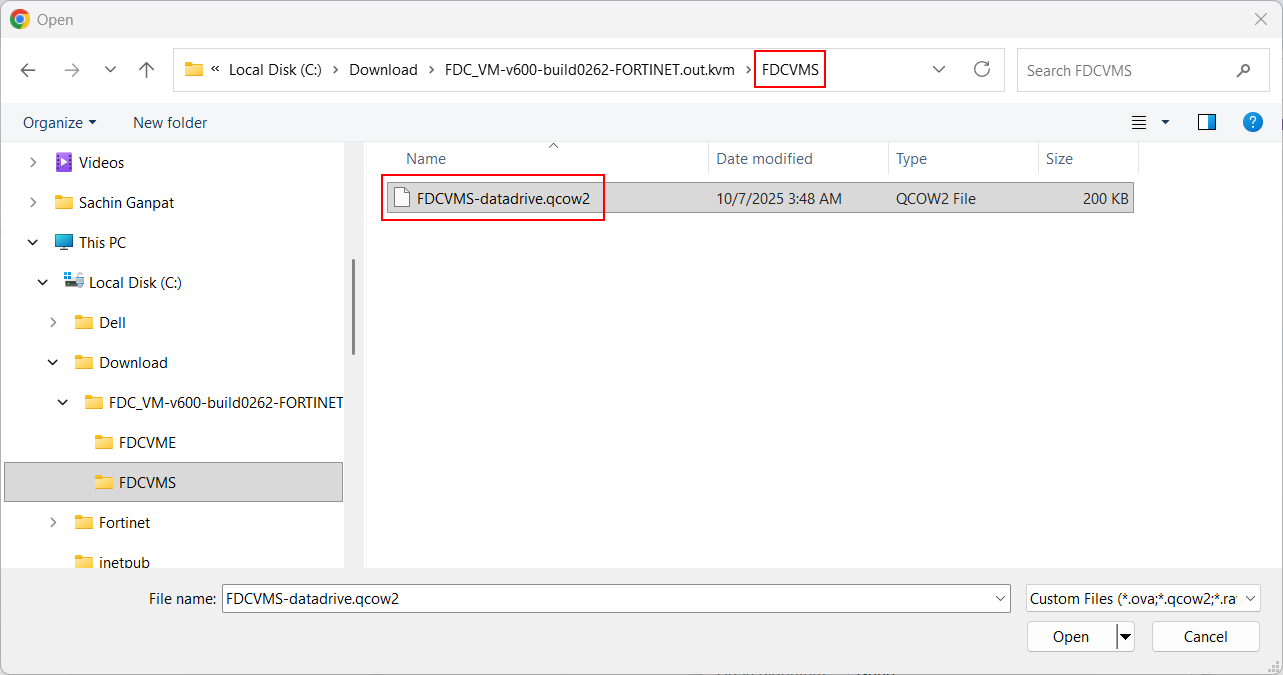Refresh the FDCVMS folder contents

[981, 69]
